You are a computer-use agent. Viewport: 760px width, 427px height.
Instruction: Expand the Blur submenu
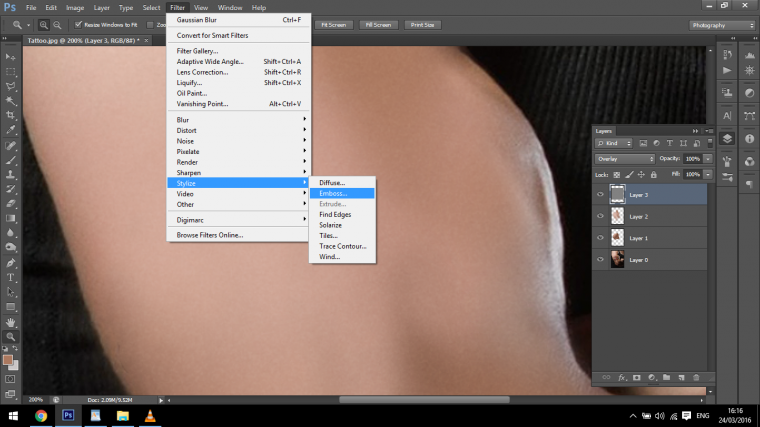tap(238, 120)
